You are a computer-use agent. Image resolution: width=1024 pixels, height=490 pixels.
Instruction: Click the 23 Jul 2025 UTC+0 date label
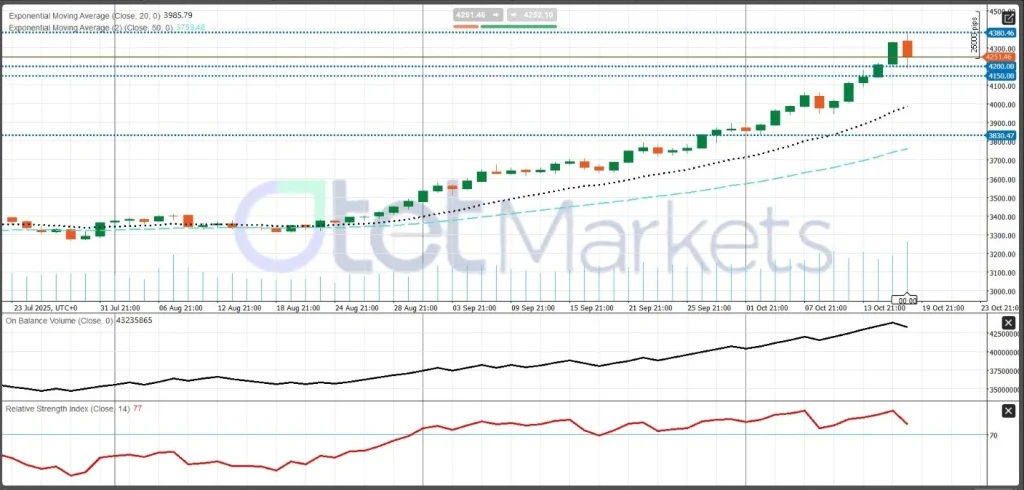tap(45, 308)
